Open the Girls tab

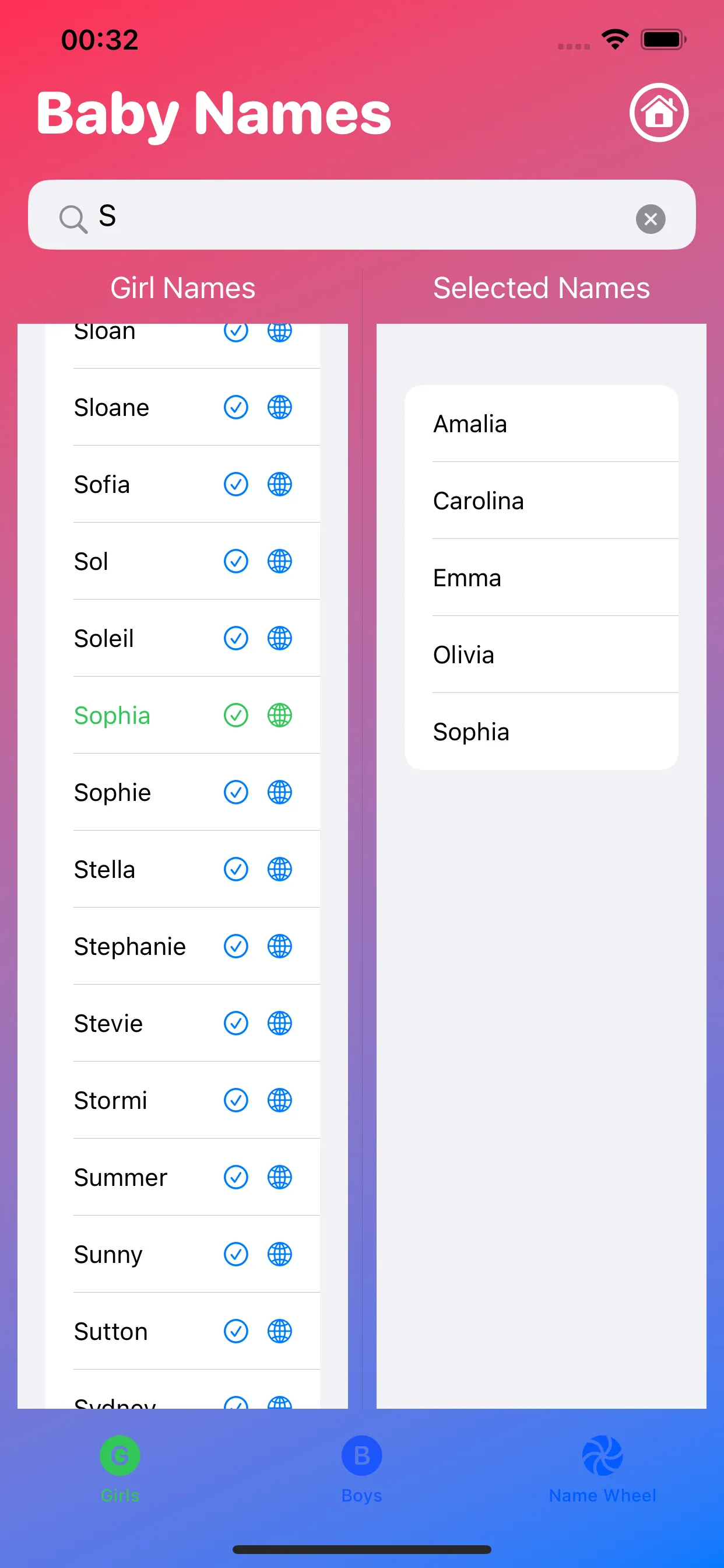120,1467
